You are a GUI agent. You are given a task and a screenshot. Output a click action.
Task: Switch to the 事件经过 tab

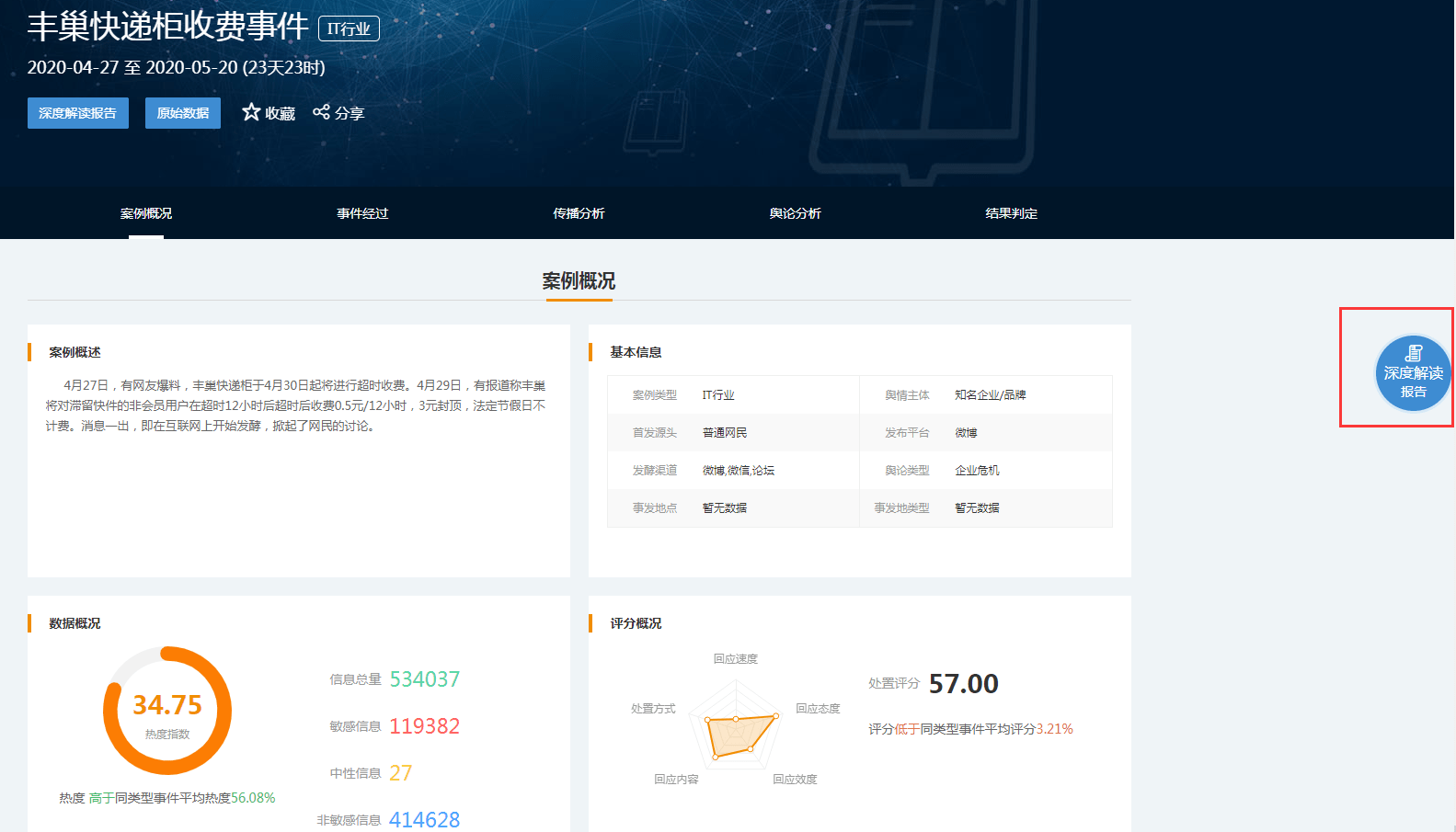[362, 213]
